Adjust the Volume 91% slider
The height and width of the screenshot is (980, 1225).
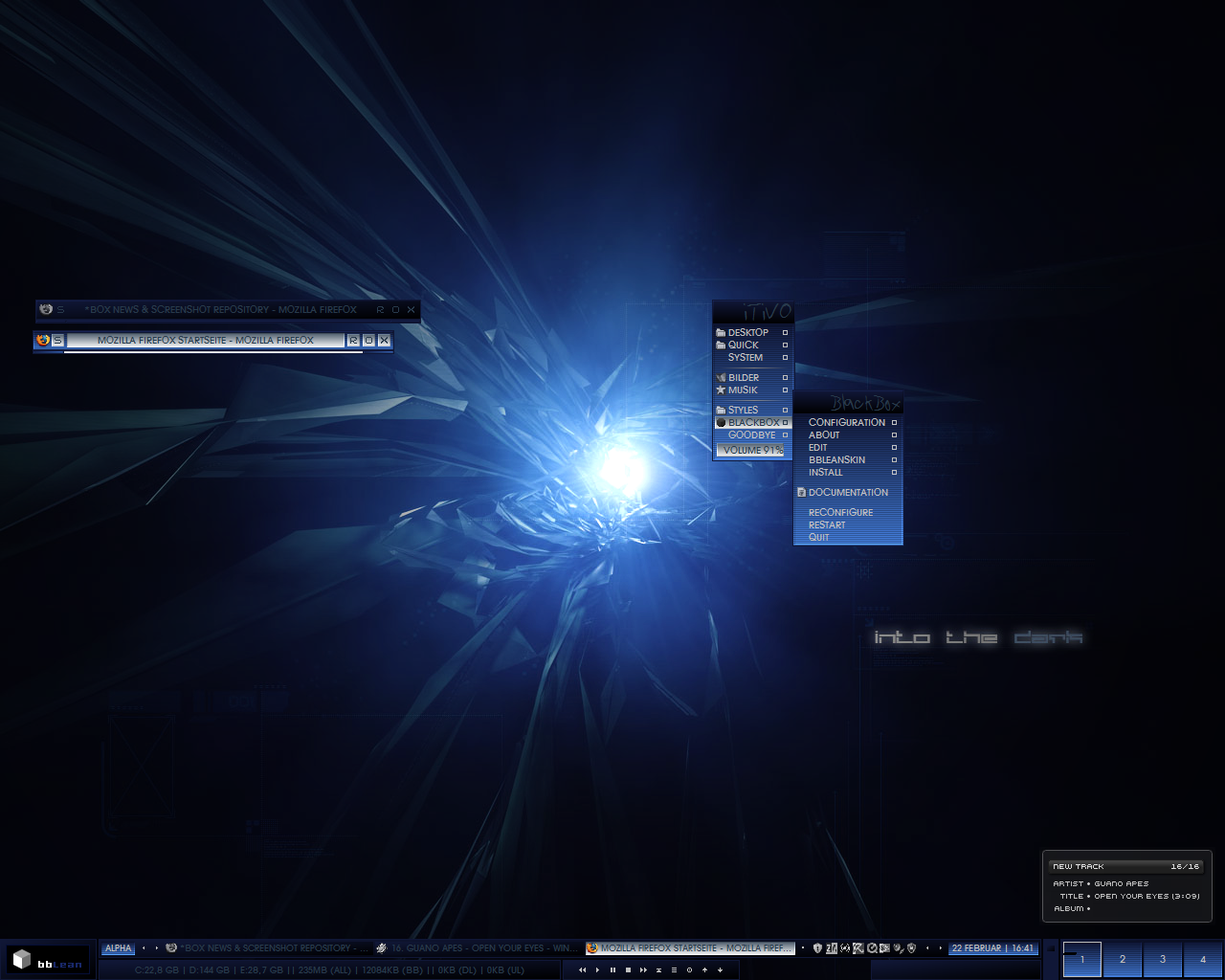point(752,450)
